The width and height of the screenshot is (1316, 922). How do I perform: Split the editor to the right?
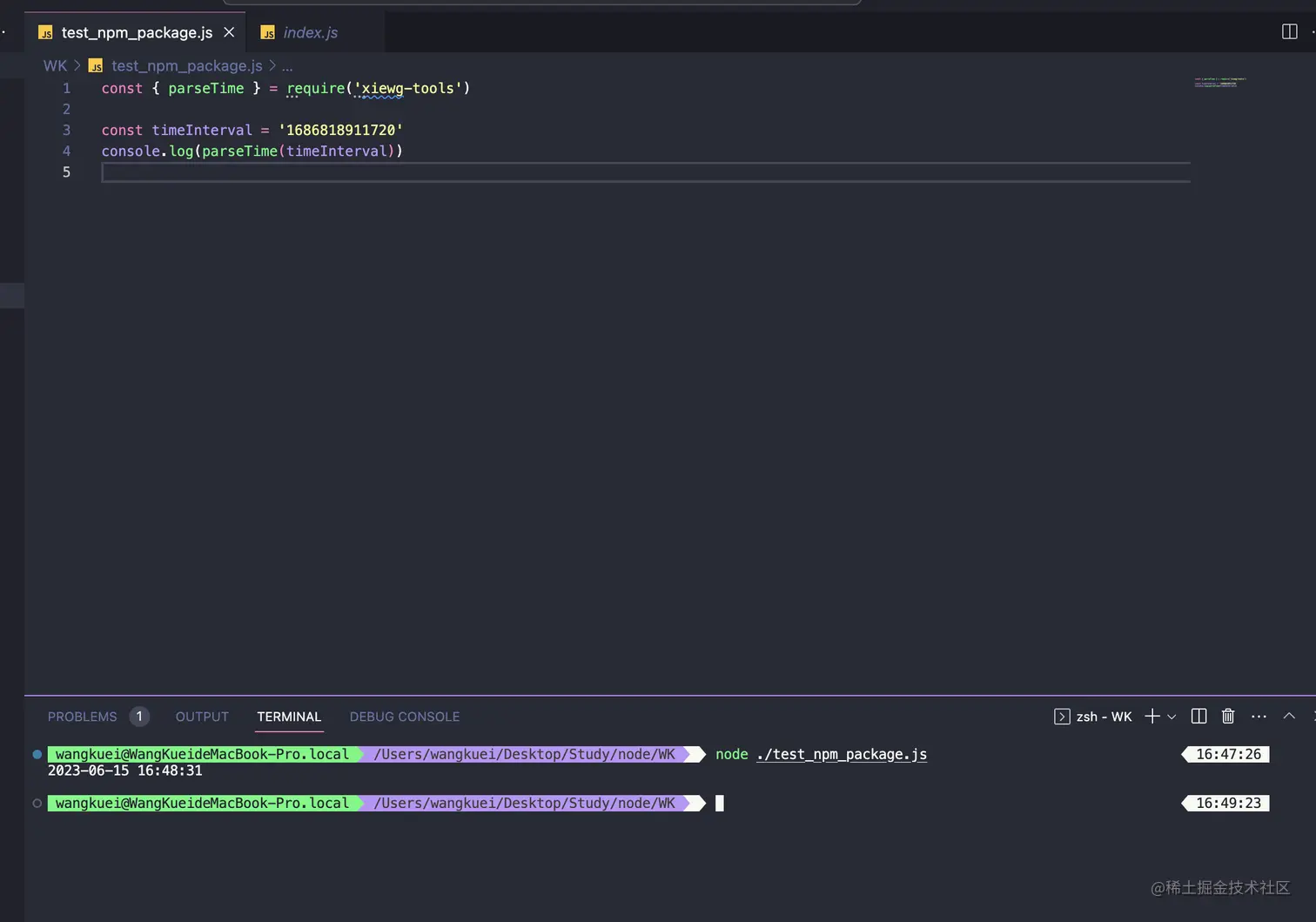1289,32
